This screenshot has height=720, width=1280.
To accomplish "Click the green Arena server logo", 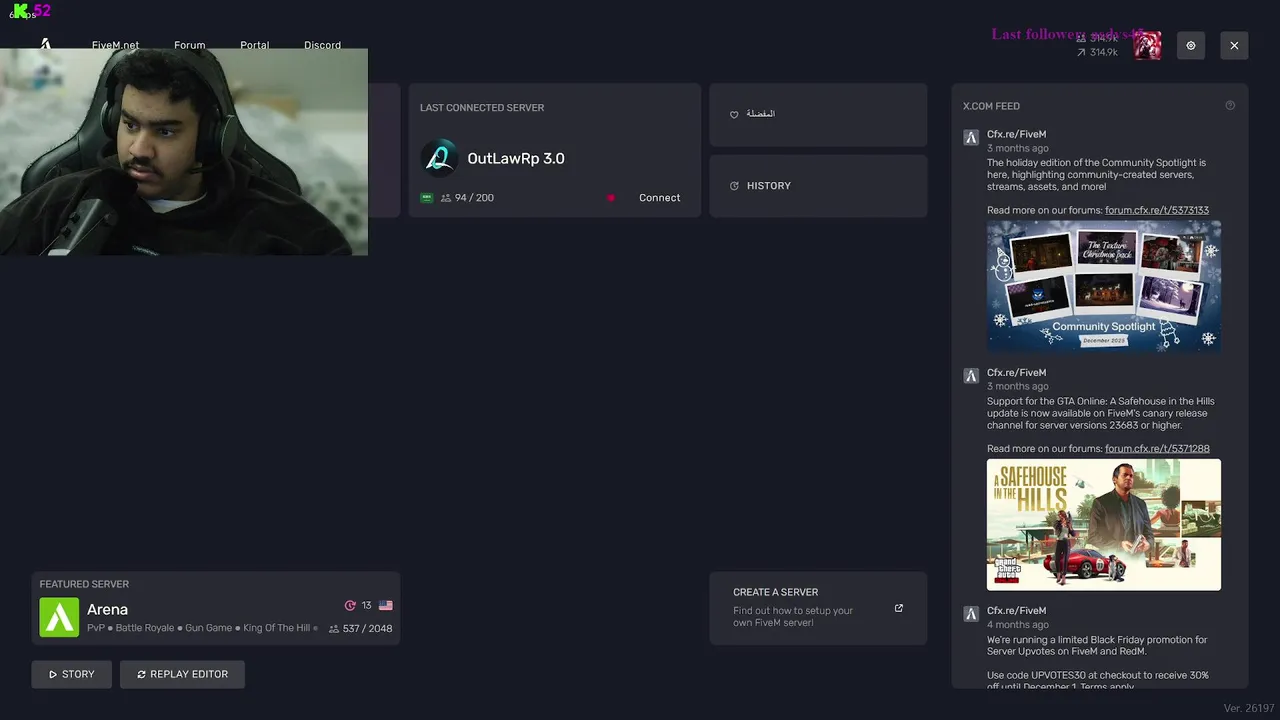I will [59, 617].
